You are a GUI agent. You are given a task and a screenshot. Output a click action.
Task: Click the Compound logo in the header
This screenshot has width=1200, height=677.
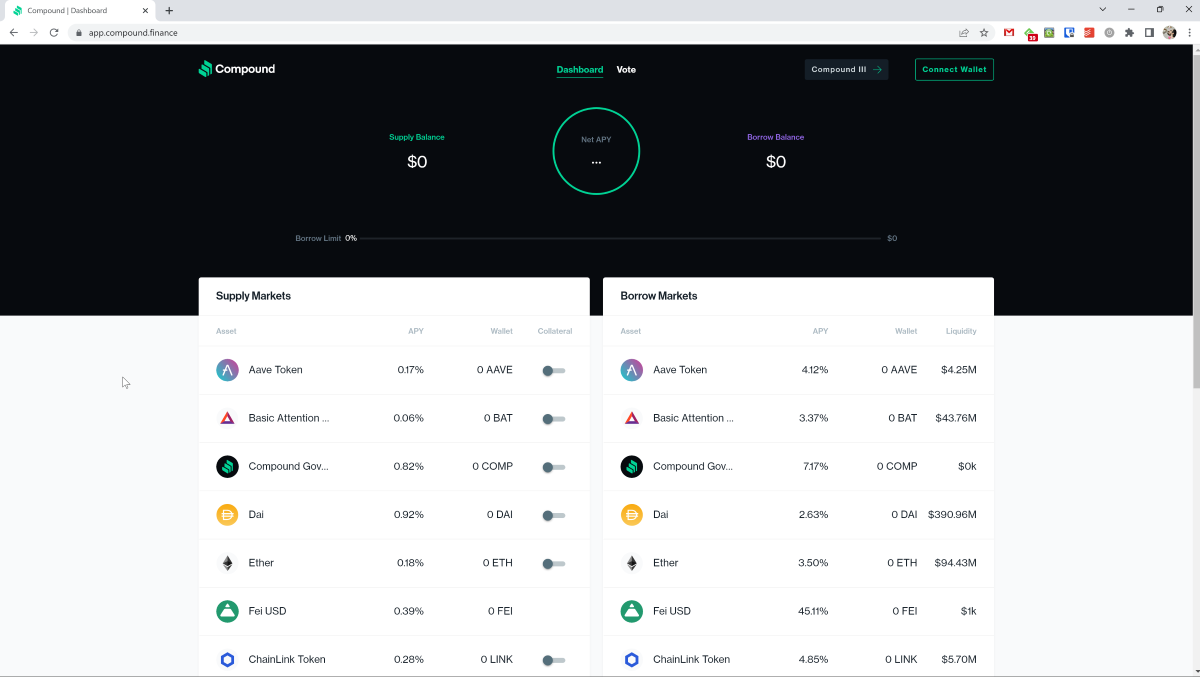237,69
